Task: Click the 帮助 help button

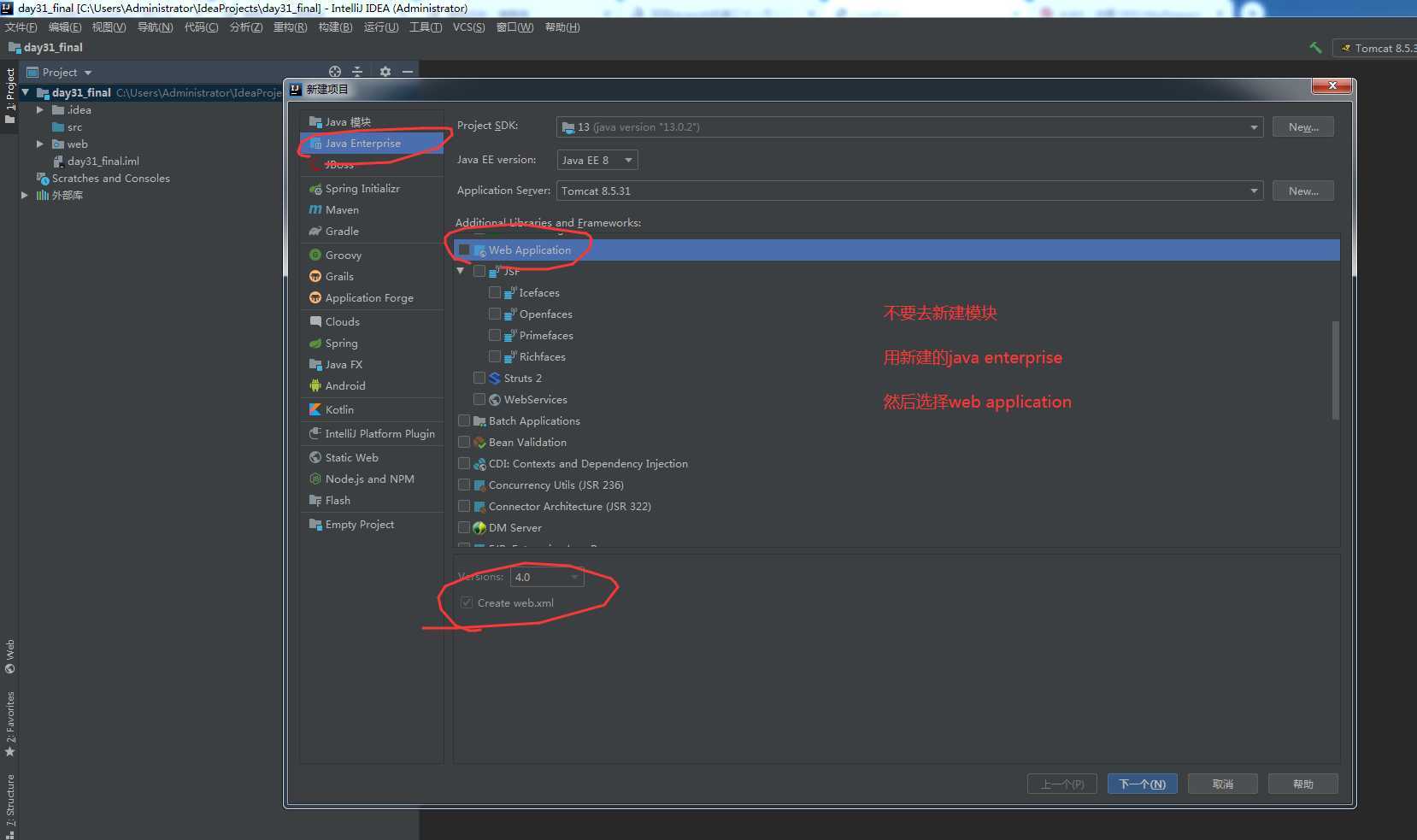Action: (x=1303, y=784)
